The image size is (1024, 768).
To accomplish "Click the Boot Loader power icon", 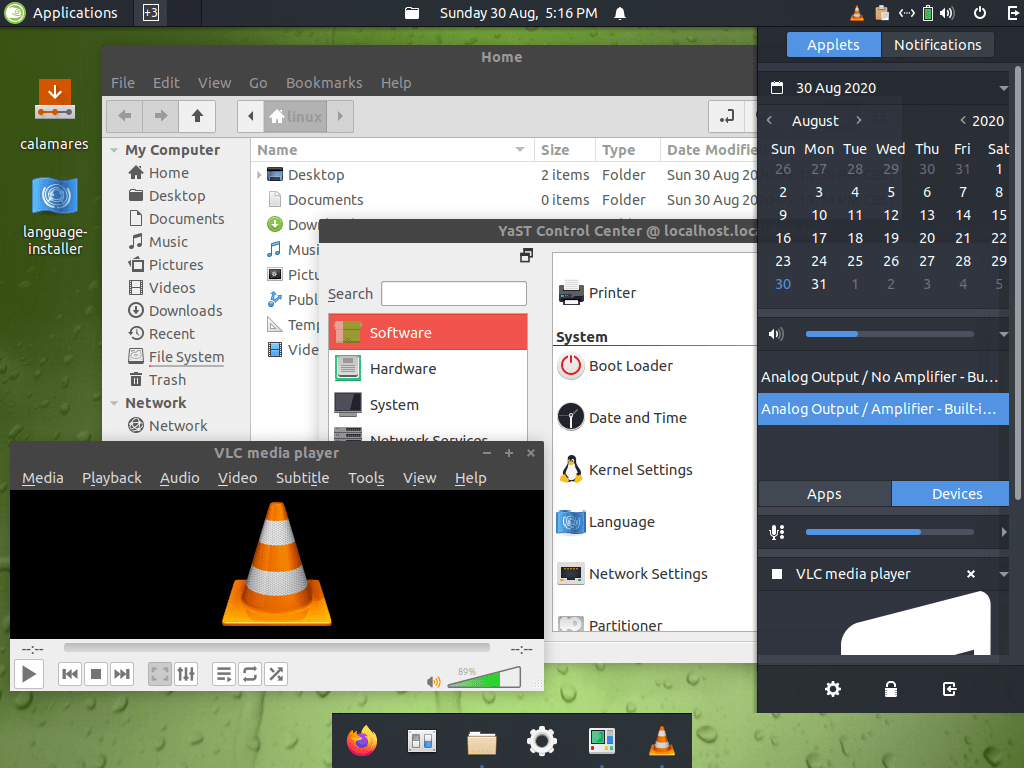I will click(x=571, y=366).
